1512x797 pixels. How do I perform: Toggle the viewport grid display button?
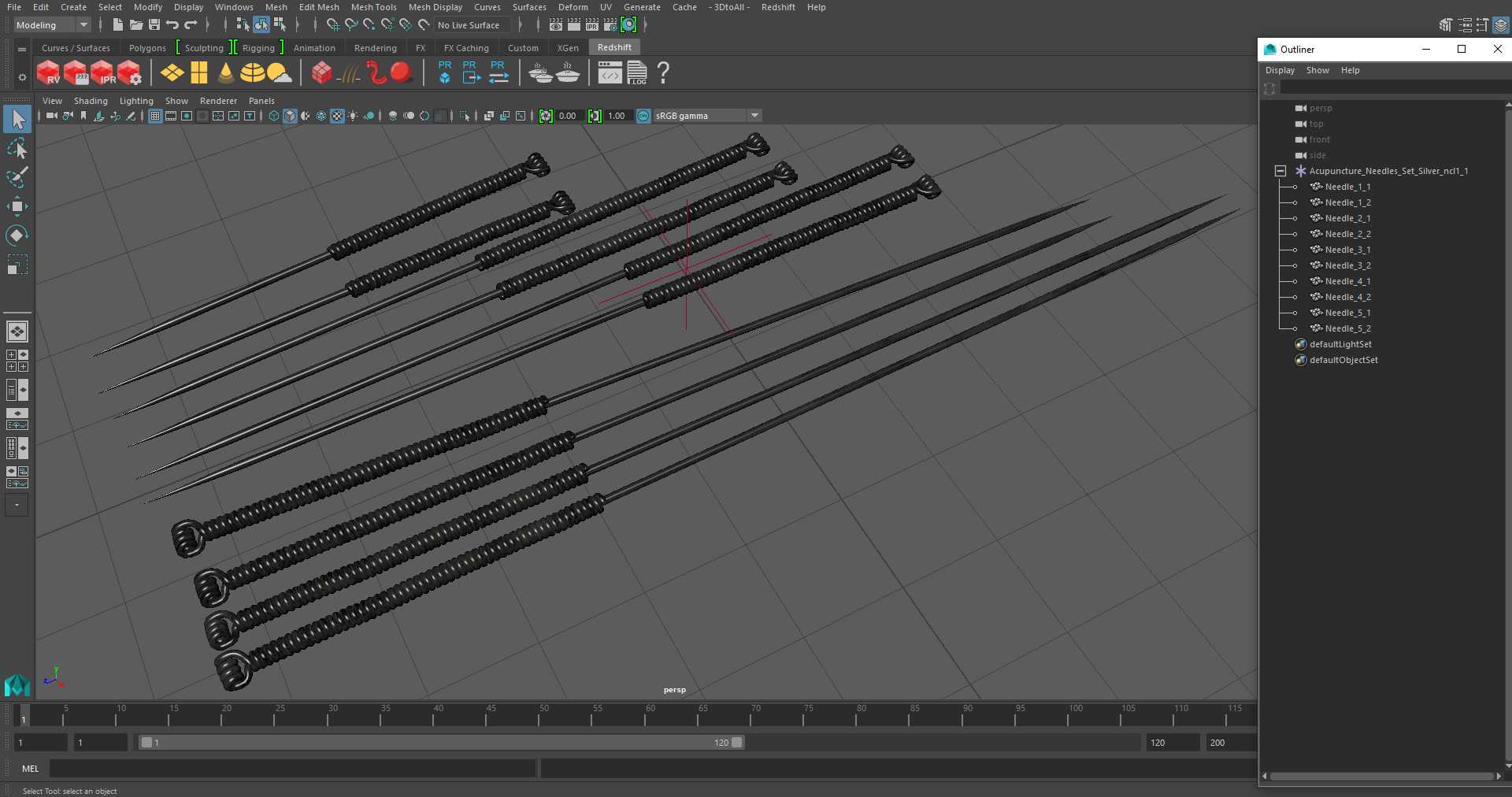coord(155,116)
